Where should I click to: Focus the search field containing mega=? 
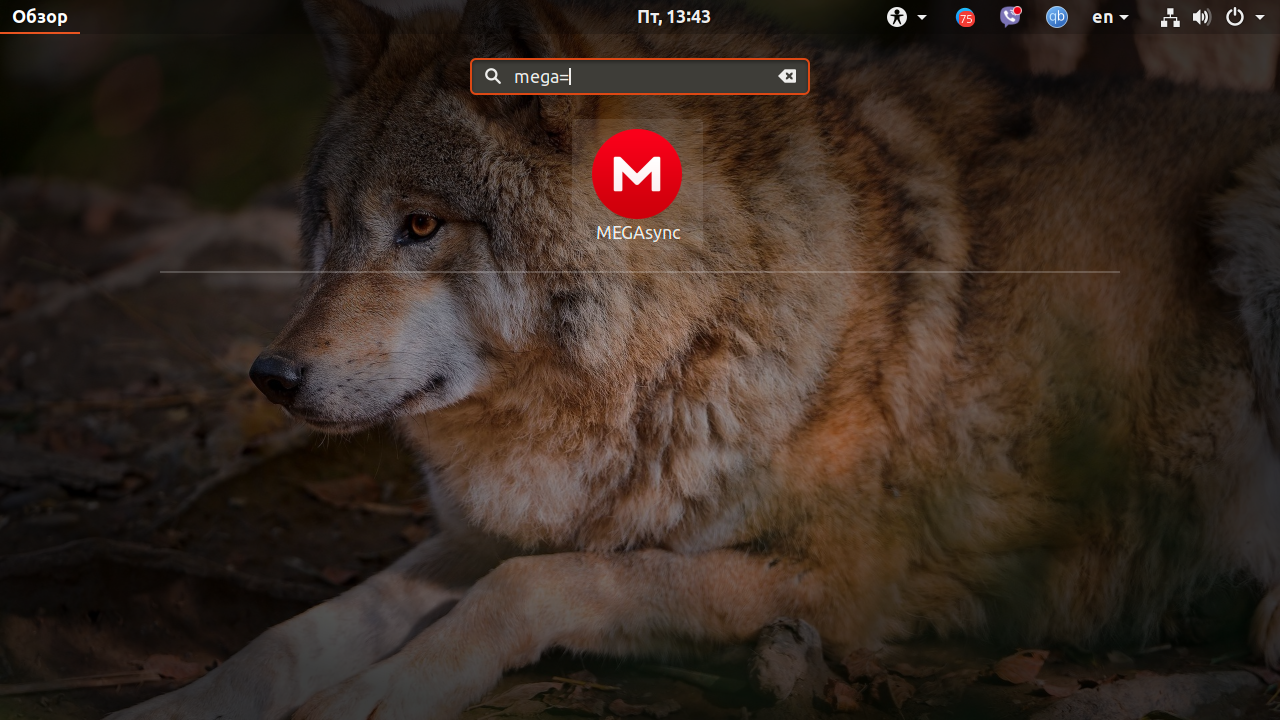click(640, 76)
